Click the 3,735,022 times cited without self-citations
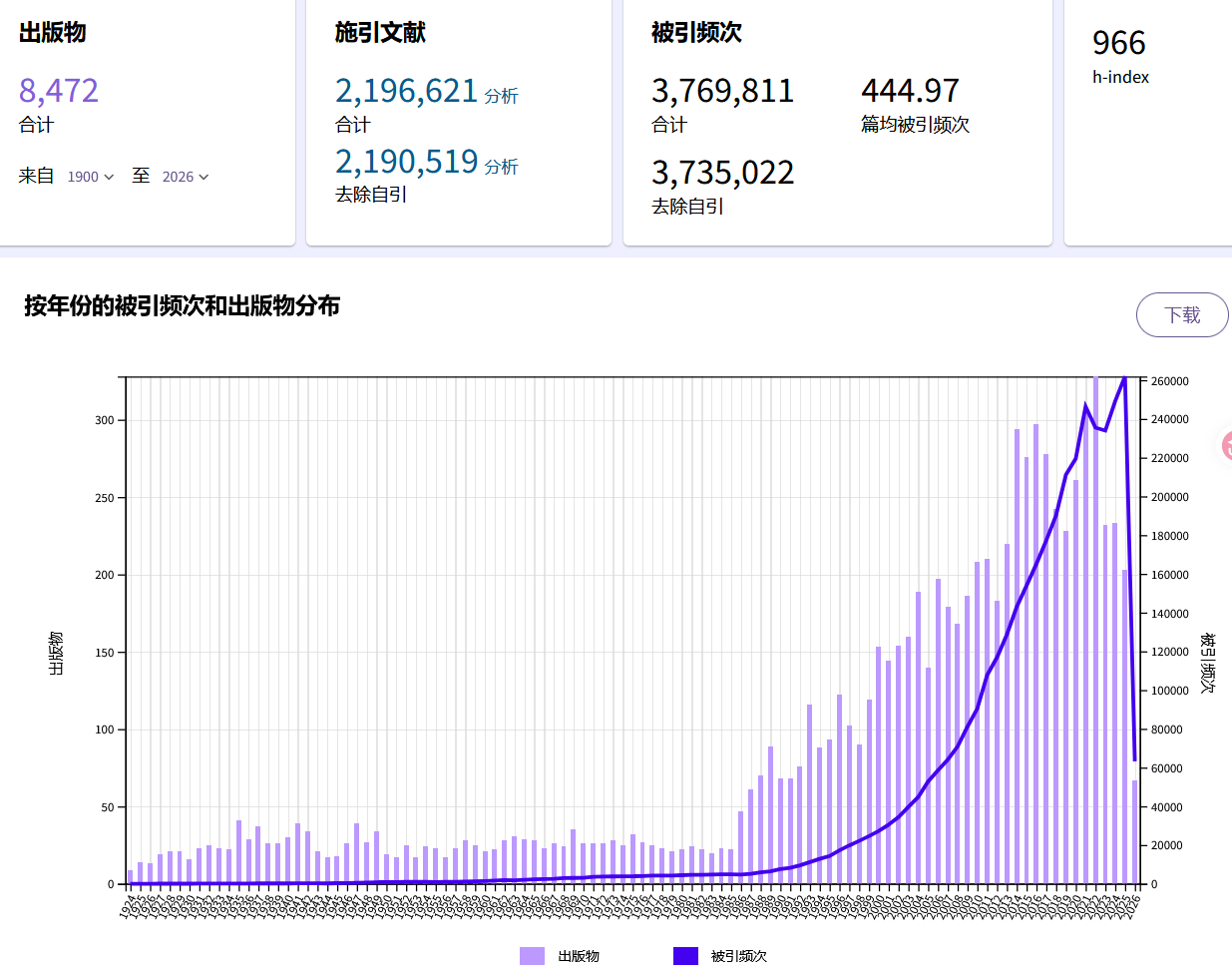 [x=722, y=173]
